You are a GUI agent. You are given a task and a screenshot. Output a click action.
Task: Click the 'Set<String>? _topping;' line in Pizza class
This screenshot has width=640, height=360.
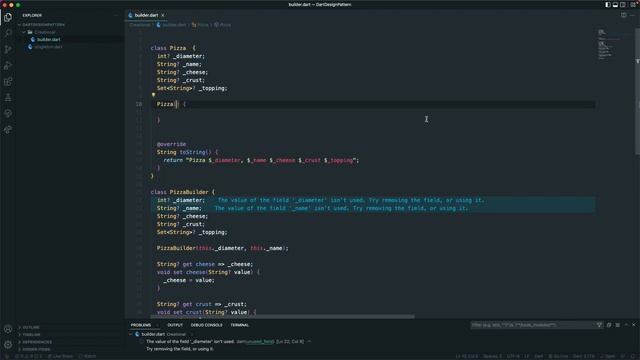pos(192,88)
